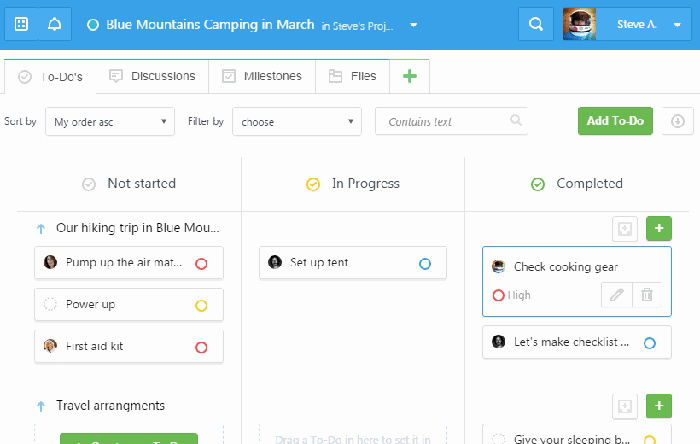
Task: Switch to the Milestones tab
Action: [x=262, y=76]
